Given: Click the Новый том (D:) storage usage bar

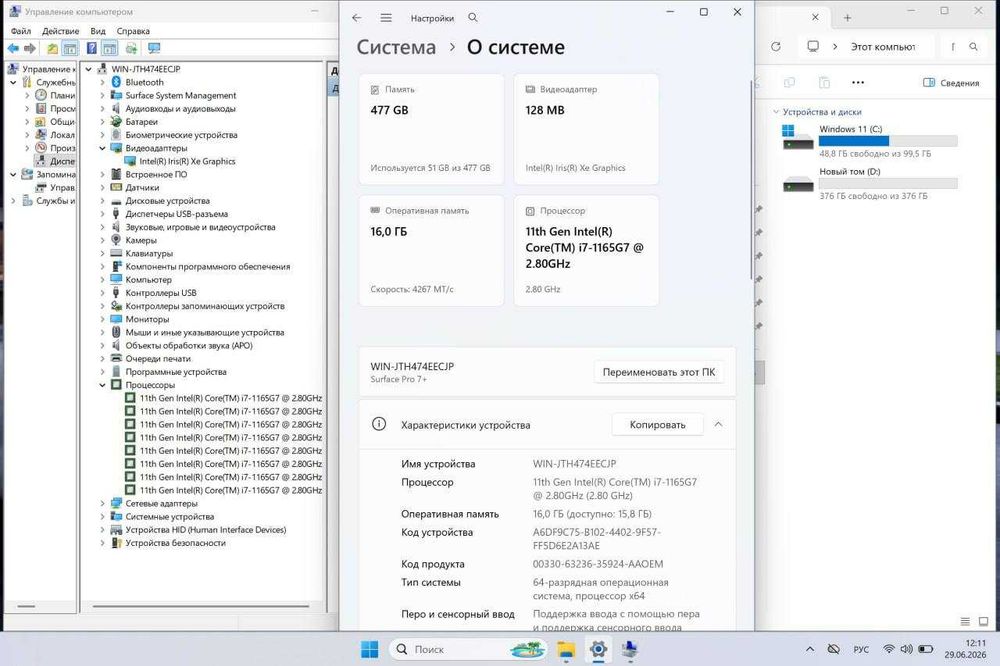Looking at the screenshot, I should click(888, 184).
